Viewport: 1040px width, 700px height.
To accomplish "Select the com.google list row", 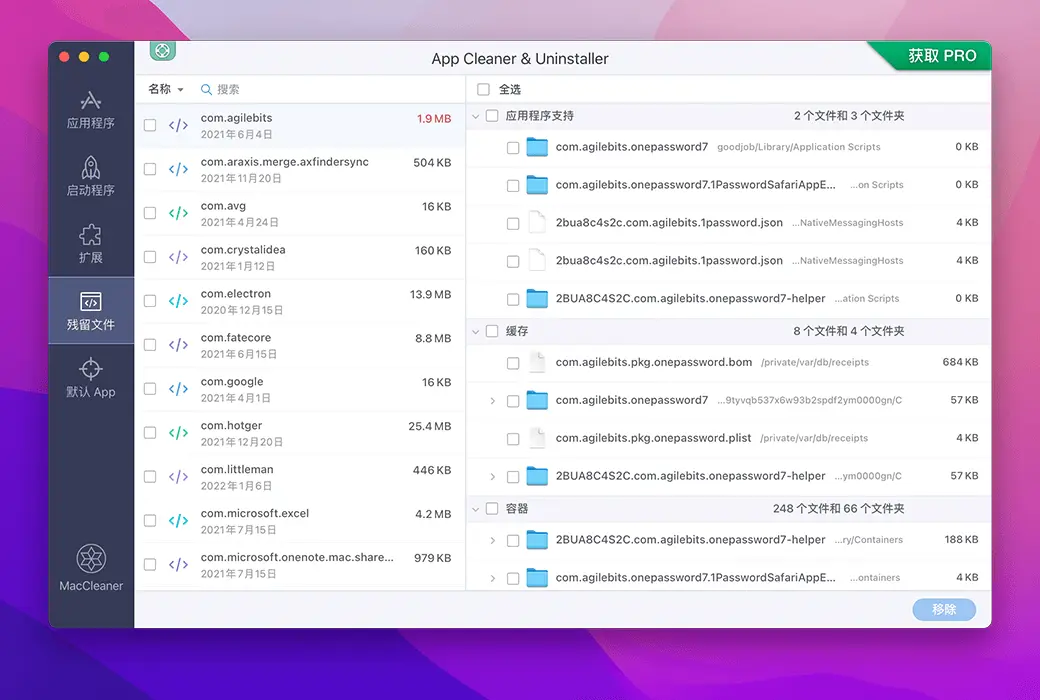I will click(300, 389).
